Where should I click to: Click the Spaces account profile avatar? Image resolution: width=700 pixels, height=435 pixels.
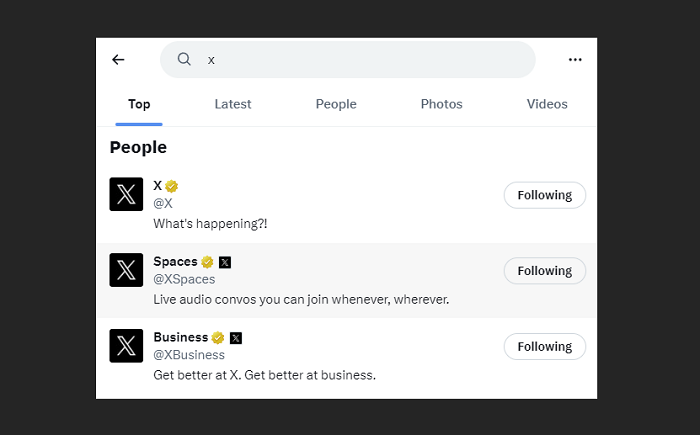pos(126,270)
